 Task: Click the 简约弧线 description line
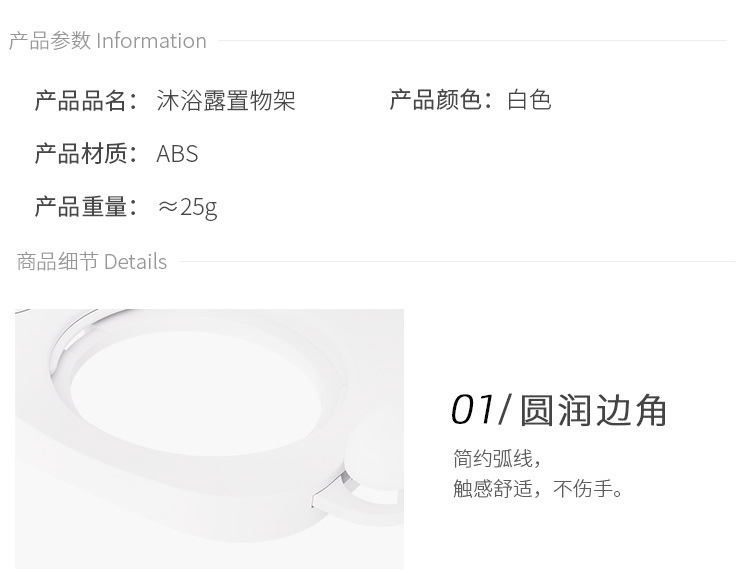pyautogui.click(x=497, y=458)
